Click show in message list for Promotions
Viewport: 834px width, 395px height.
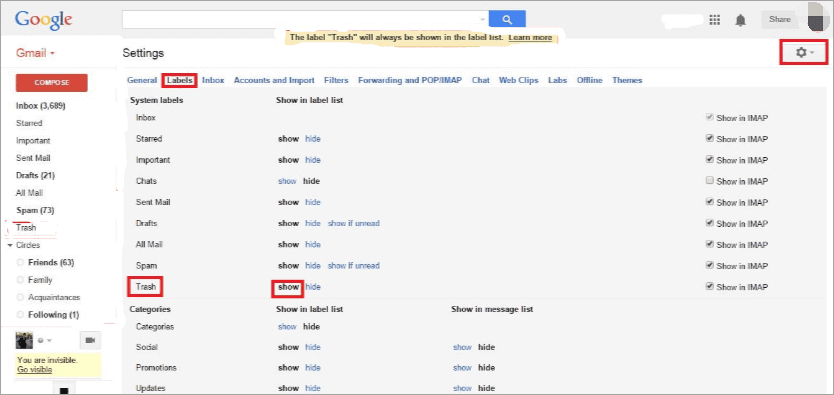pyautogui.click(x=462, y=368)
